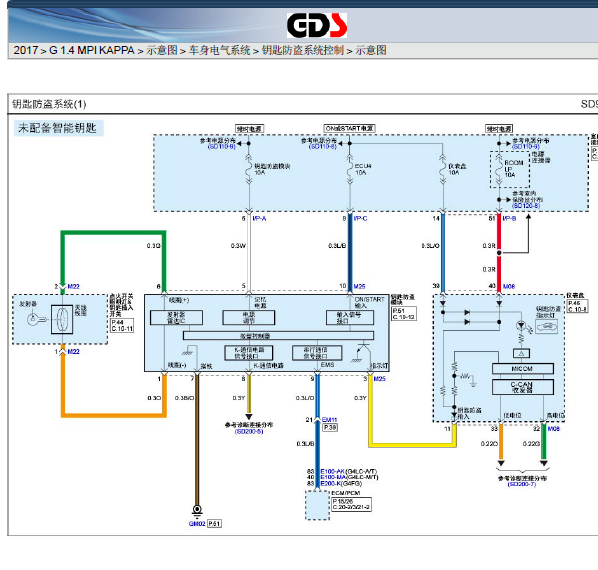Open the G 1.4 MPI KAPPA breadcrumb
Viewport: 598px width, 570px height.
tap(92, 50)
